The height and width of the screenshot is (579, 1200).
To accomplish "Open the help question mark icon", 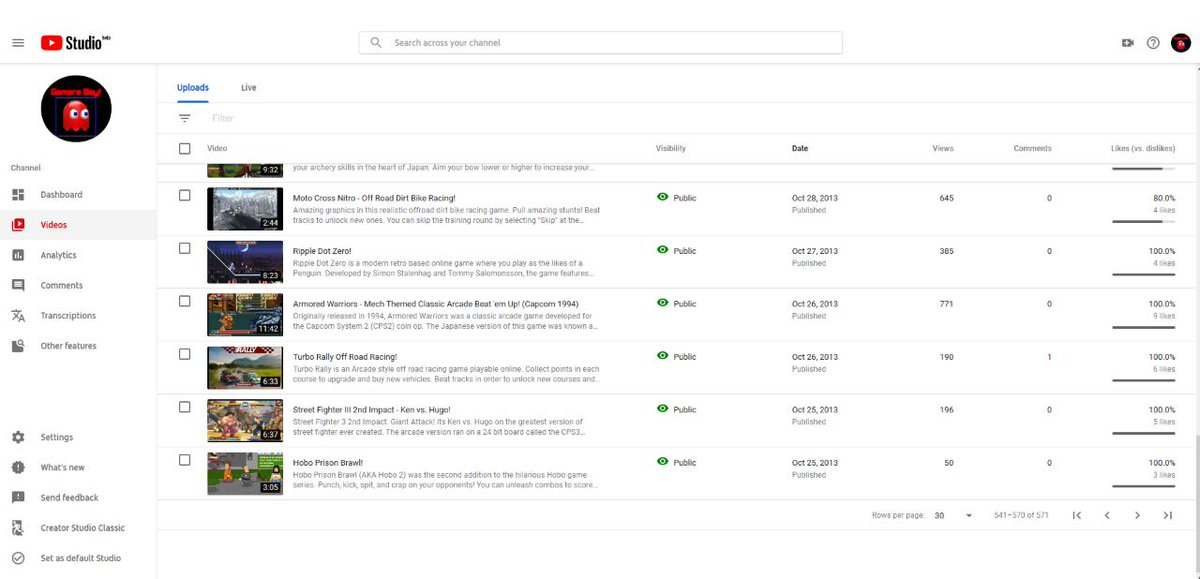I will tap(1153, 43).
